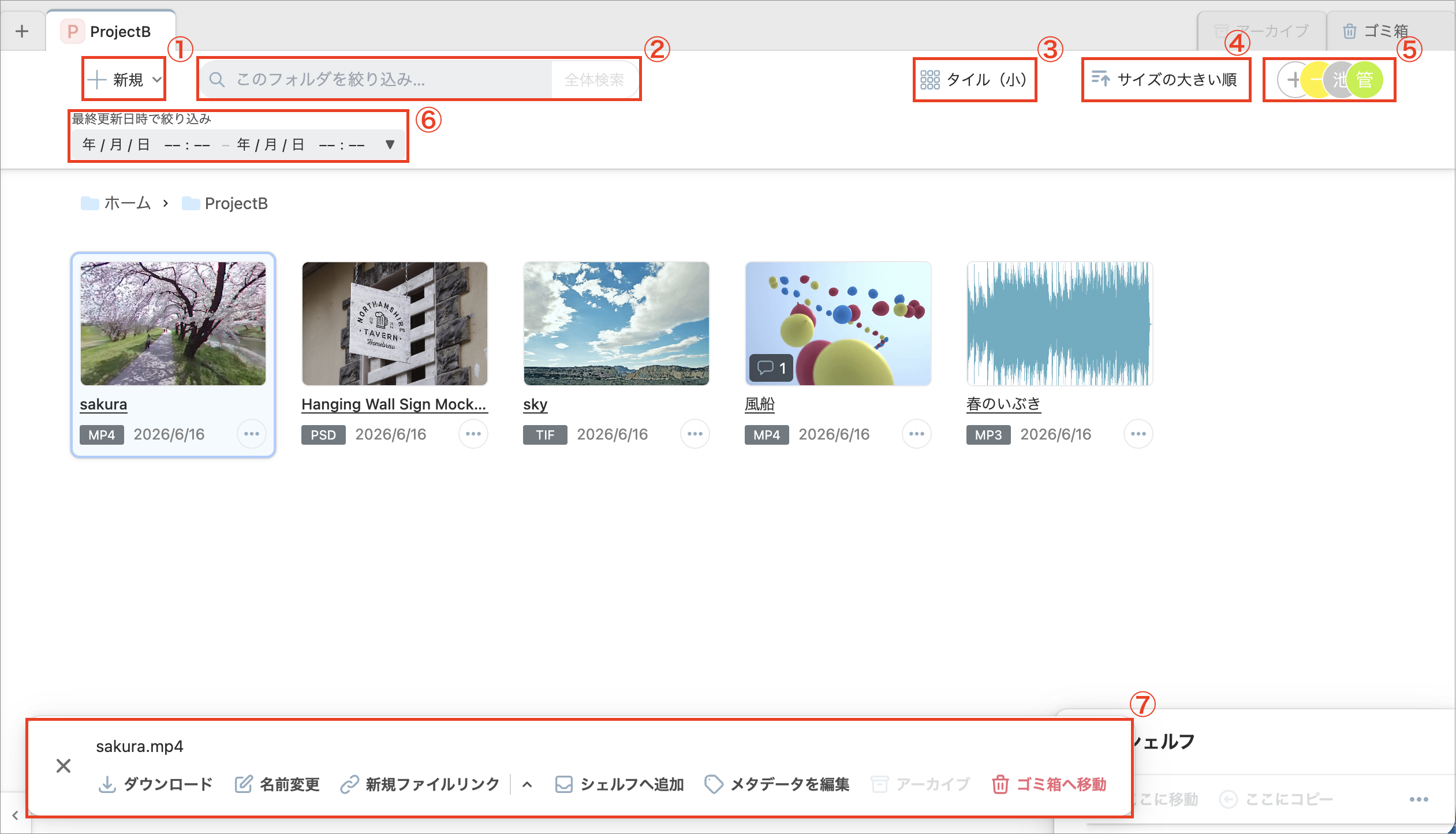
Task: Open the 風船 file name link
Action: 760,404
